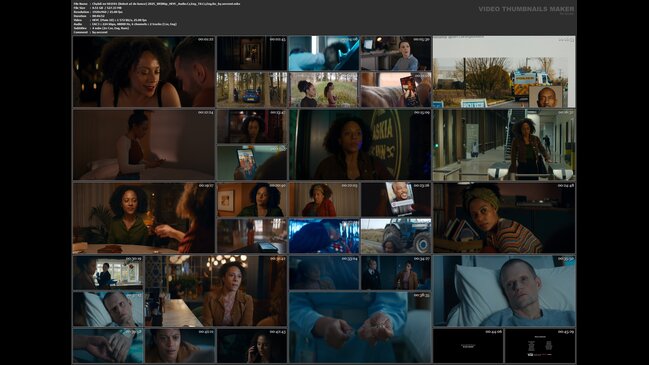Select the blue tractor thumbnail
The height and width of the screenshot is (365, 649).
396,236
